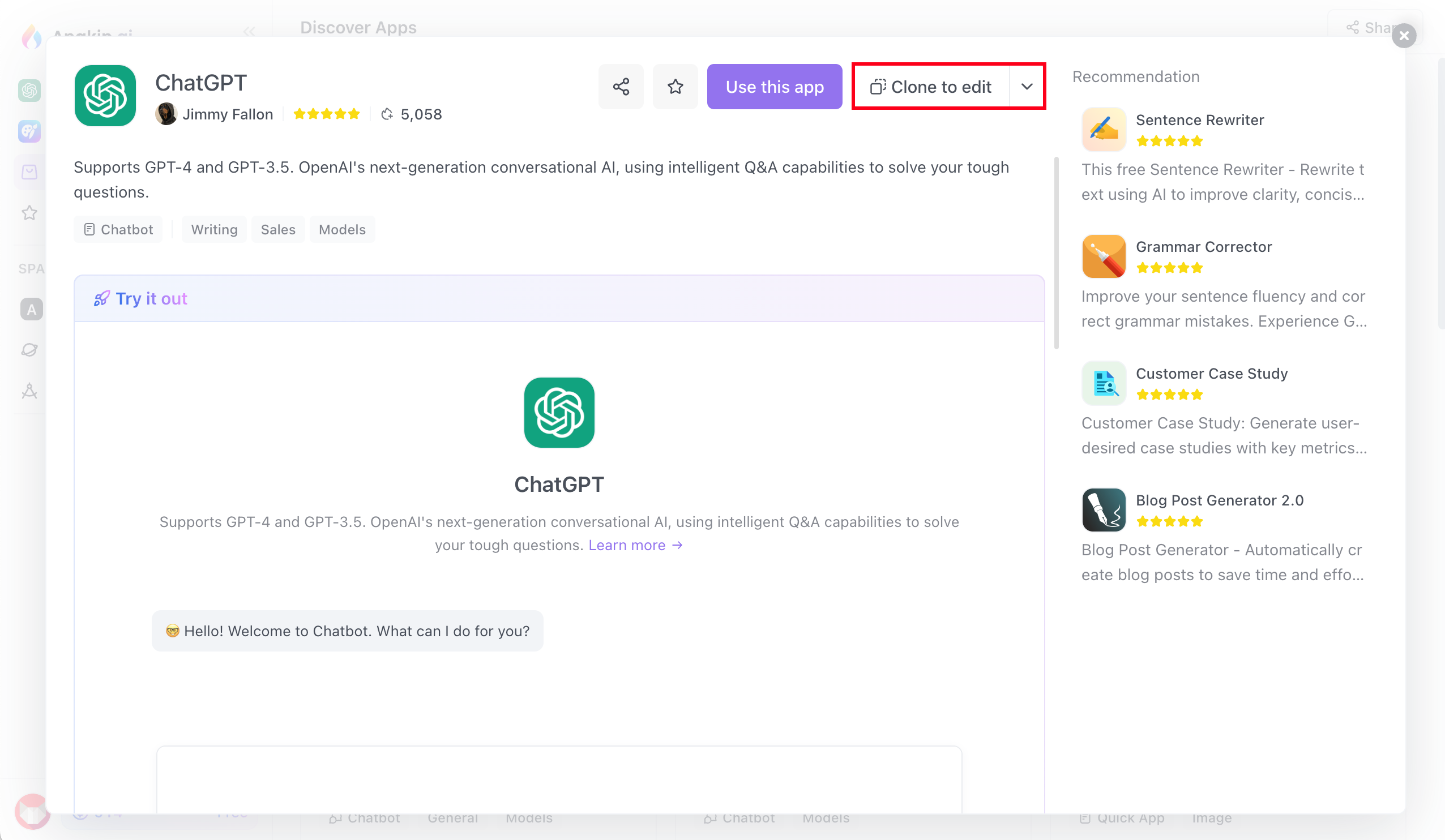Click Sentence Rewriter star rating
The height and width of the screenshot is (840, 1445).
[x=1169, y=141]
